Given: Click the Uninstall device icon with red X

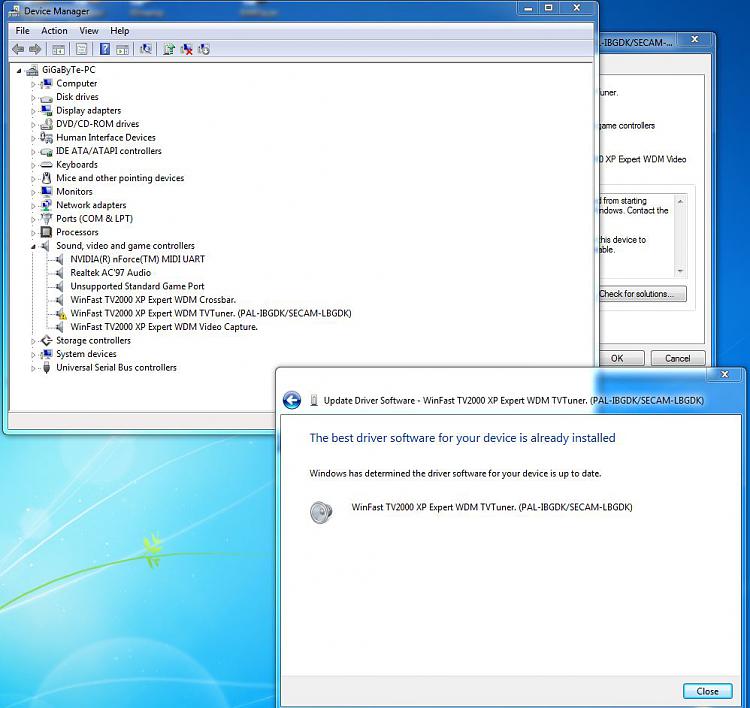Looking at the screenshot, I should coord(187,49).
